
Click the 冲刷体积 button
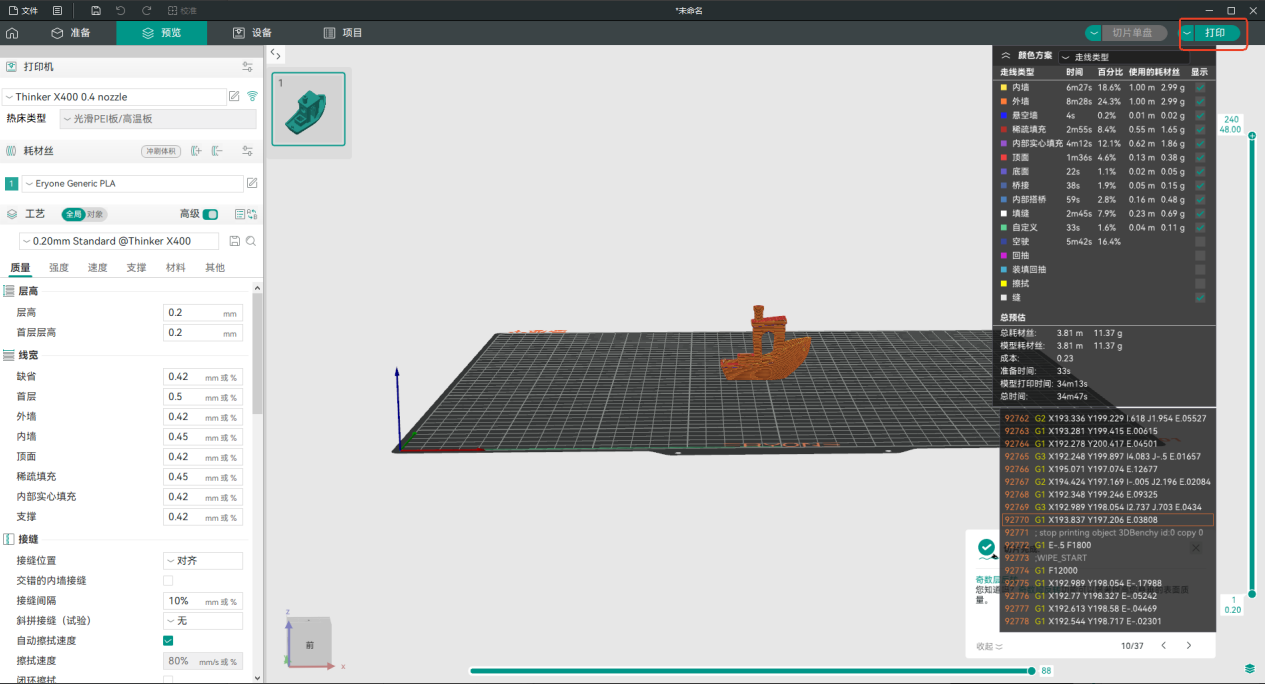pos(161,151)
